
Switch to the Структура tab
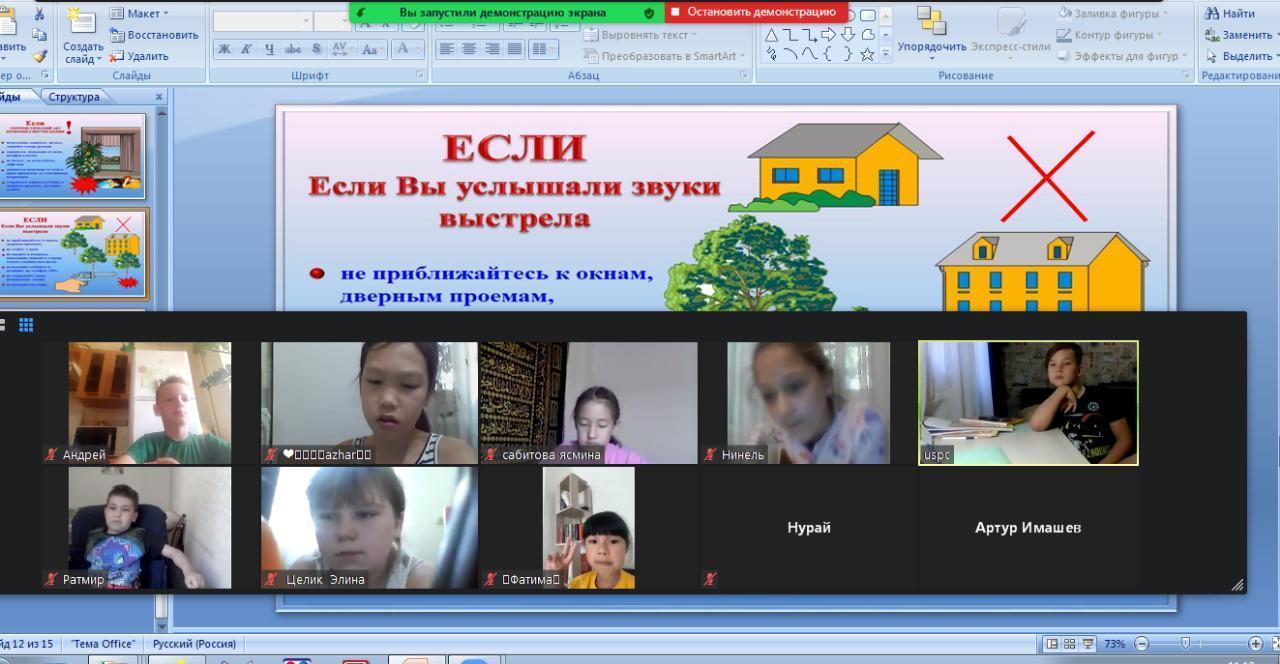click(x=74, y=97)
